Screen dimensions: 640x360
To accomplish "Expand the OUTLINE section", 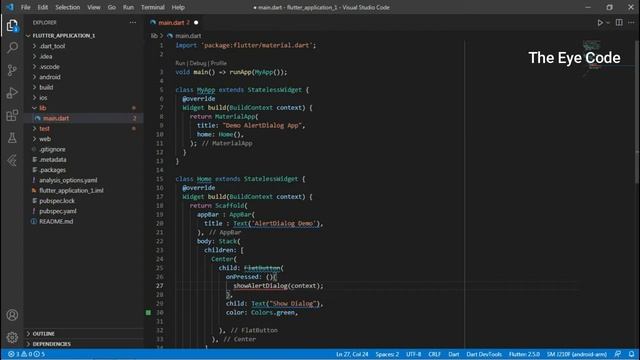I will [x=43, y=334].
